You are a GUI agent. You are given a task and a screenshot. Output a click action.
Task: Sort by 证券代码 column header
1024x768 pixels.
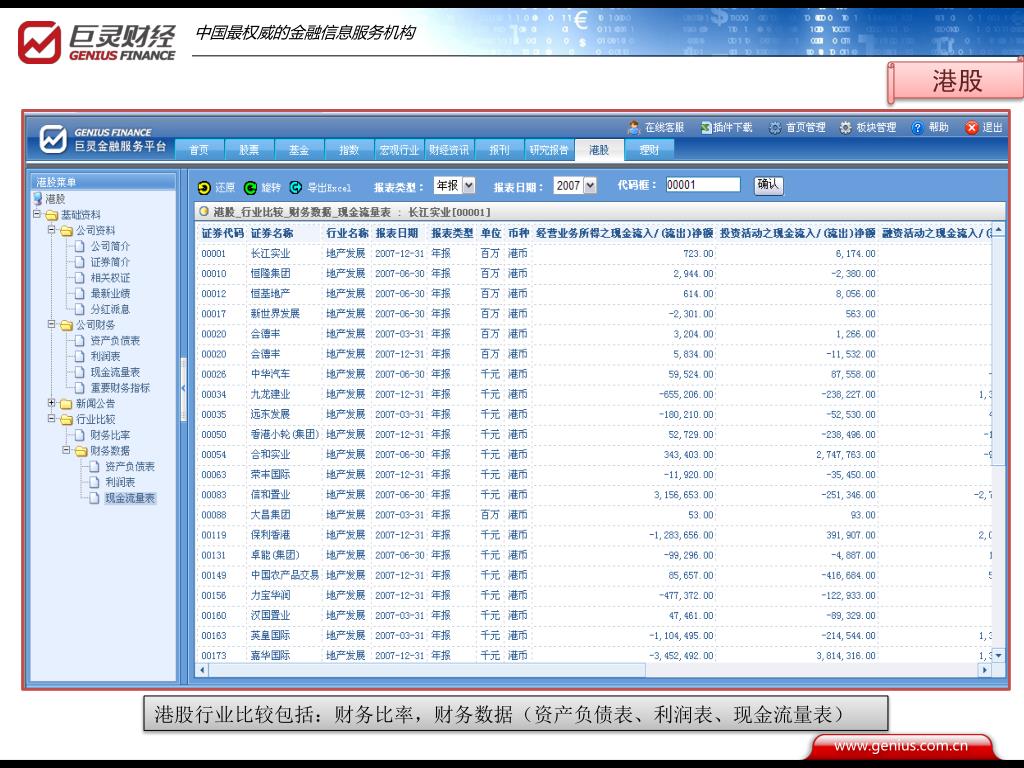pos(222,233)
